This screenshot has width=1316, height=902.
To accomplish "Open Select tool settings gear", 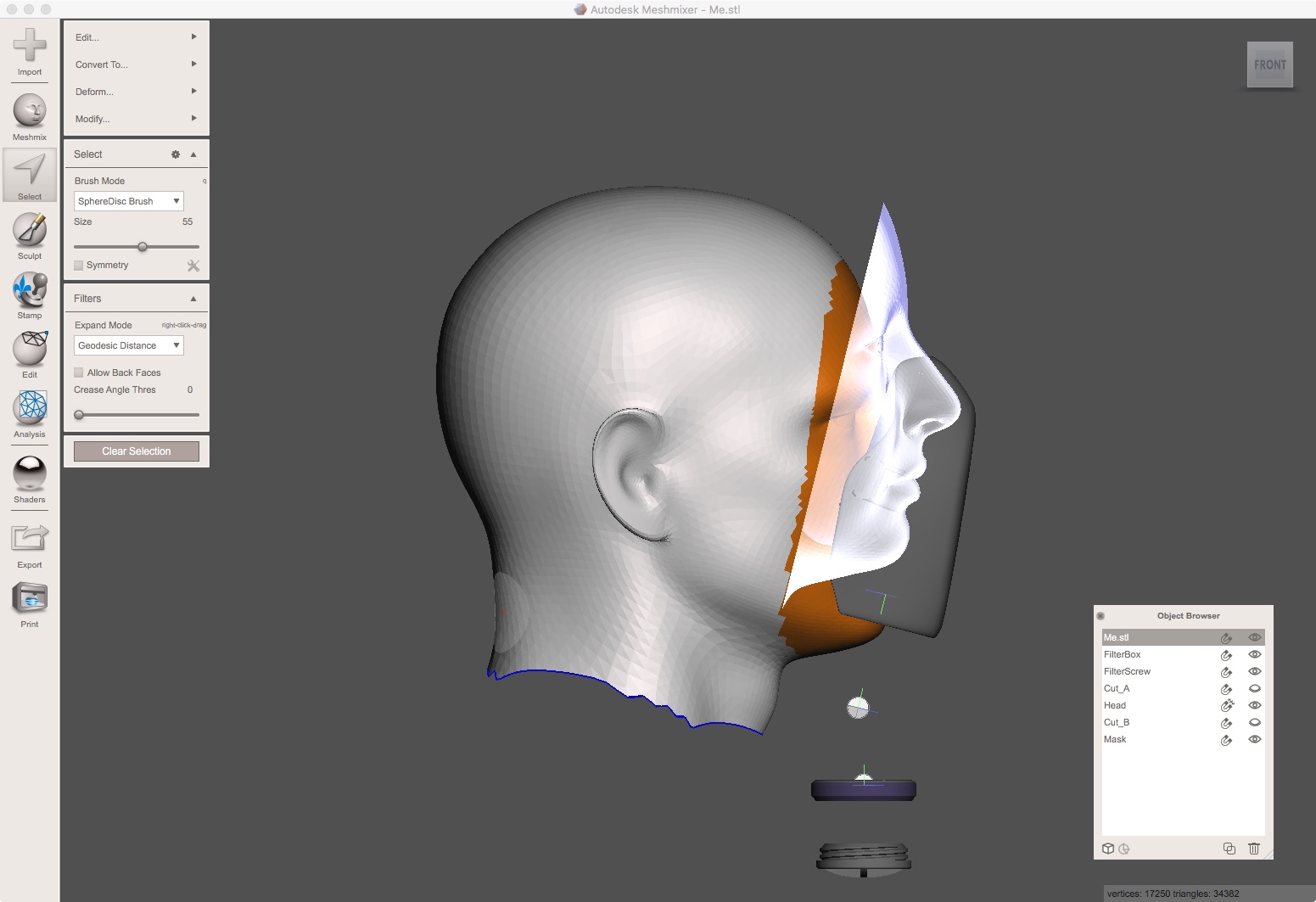I will [176, 154].
